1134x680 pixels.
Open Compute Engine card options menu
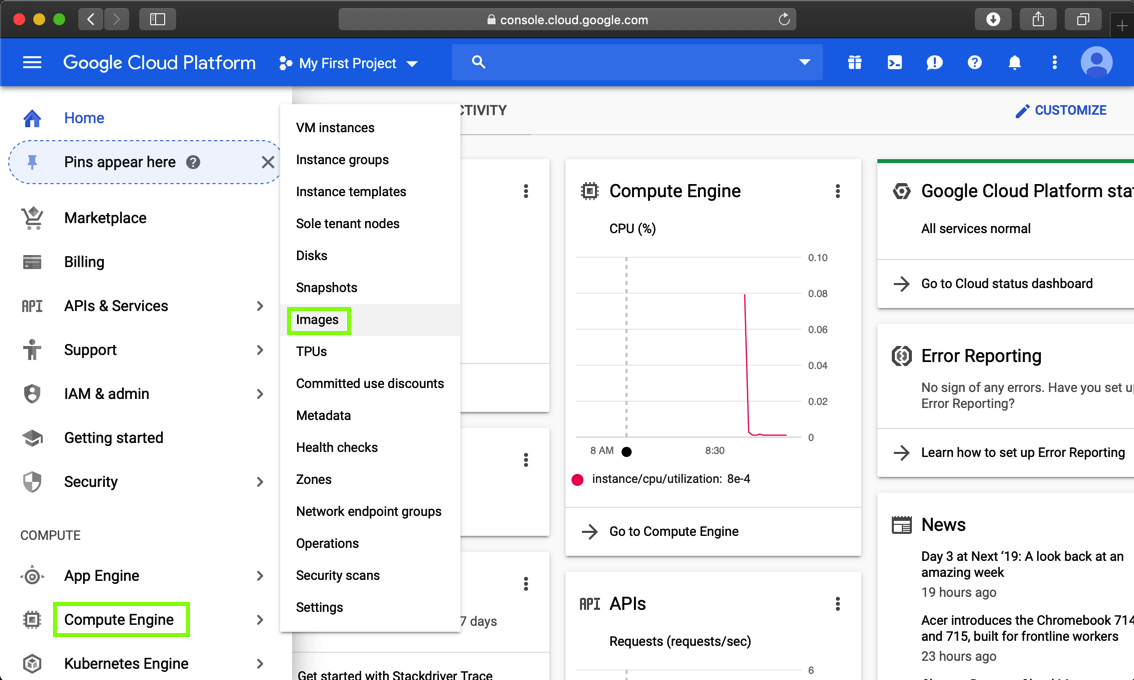[x=838, y=191]
